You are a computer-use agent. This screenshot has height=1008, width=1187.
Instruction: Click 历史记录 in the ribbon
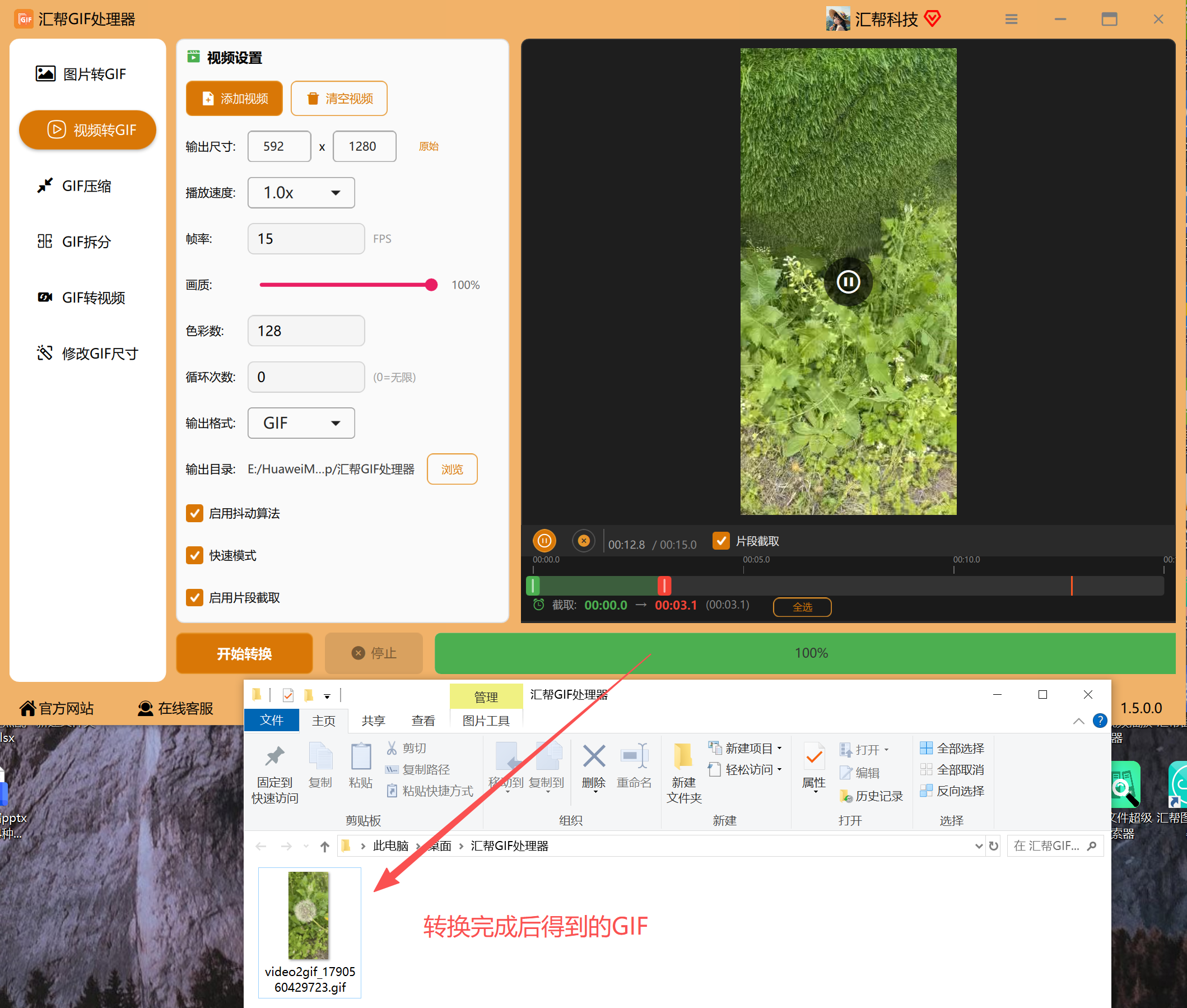coord(871,796)
